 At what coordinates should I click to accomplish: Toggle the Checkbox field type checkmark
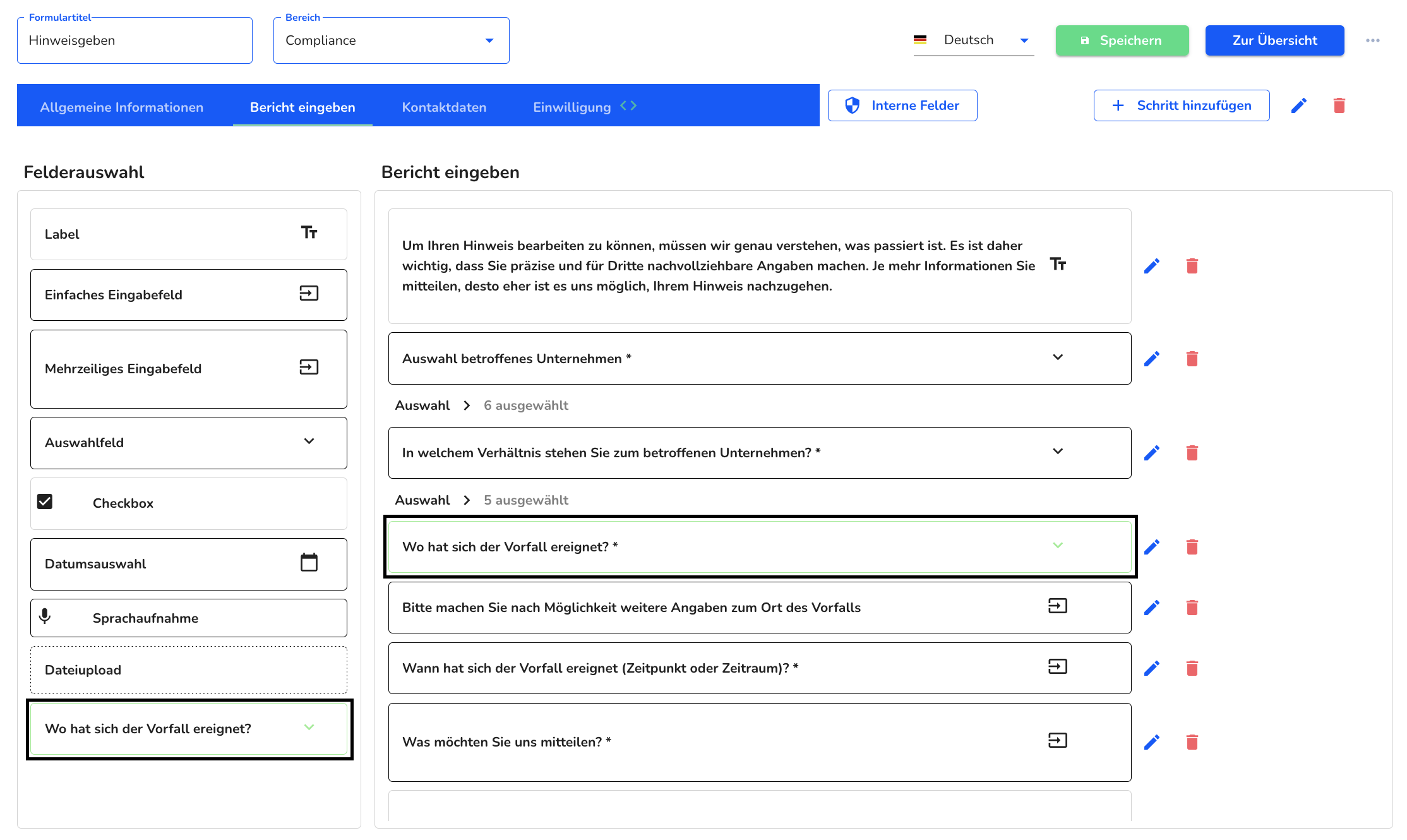click(45, 501)
